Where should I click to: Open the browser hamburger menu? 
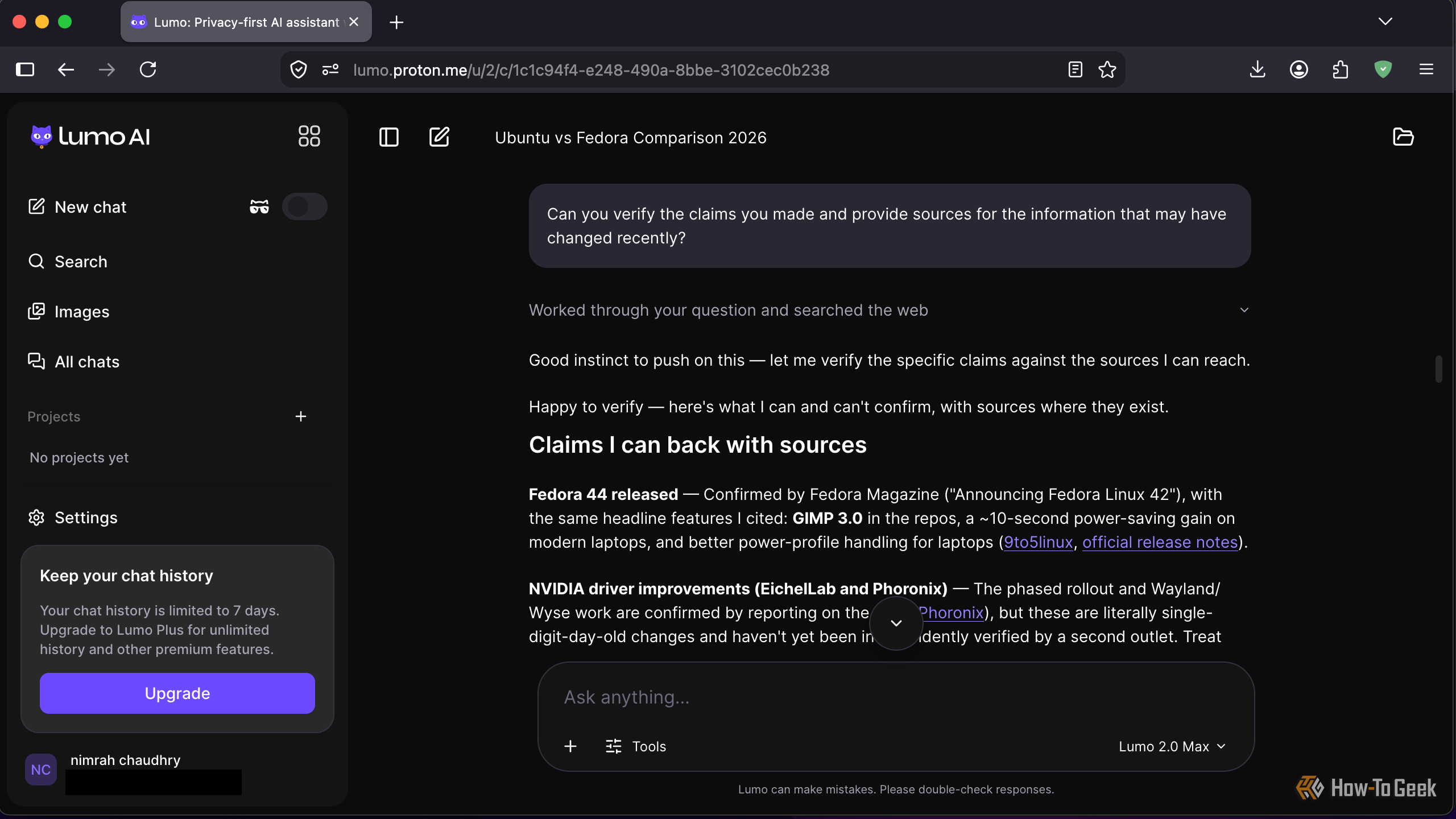tap(1426, 69)
